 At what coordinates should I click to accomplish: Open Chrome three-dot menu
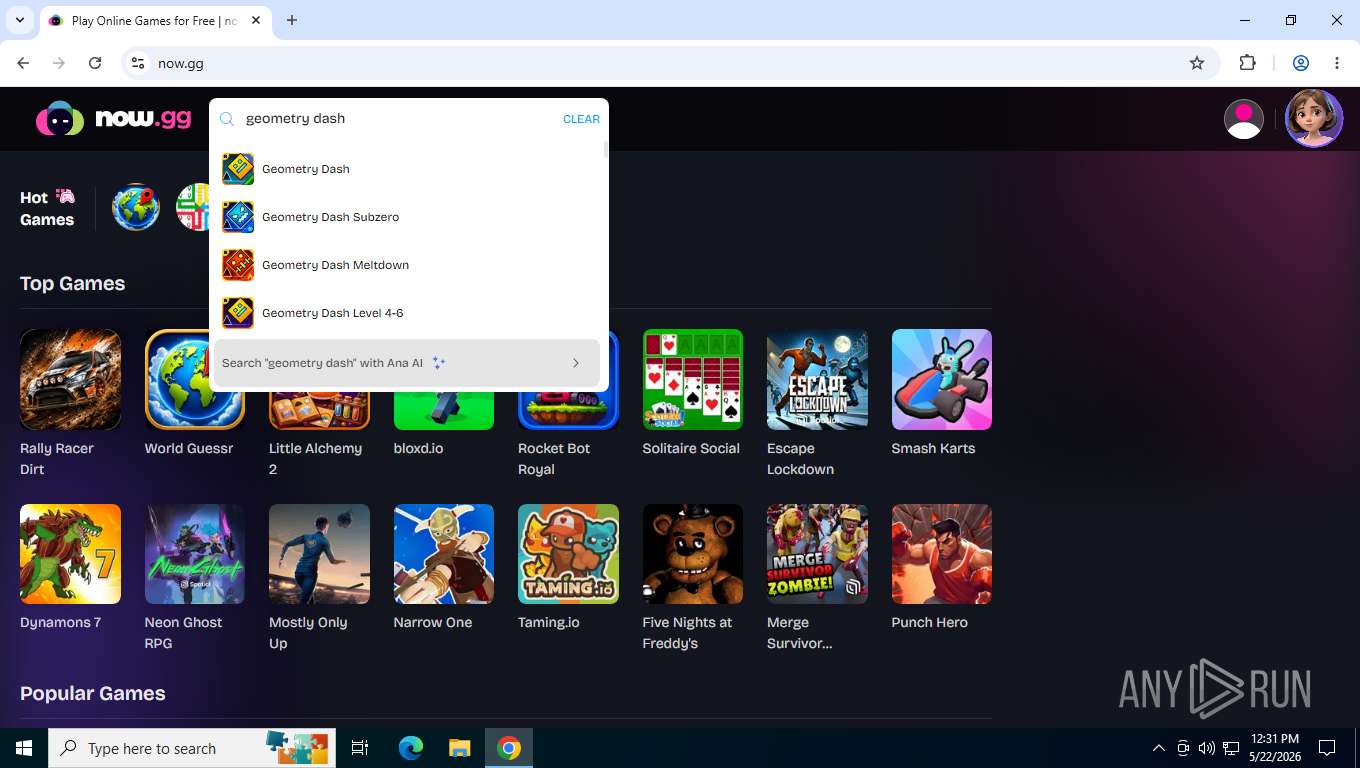pos(1337,63)
